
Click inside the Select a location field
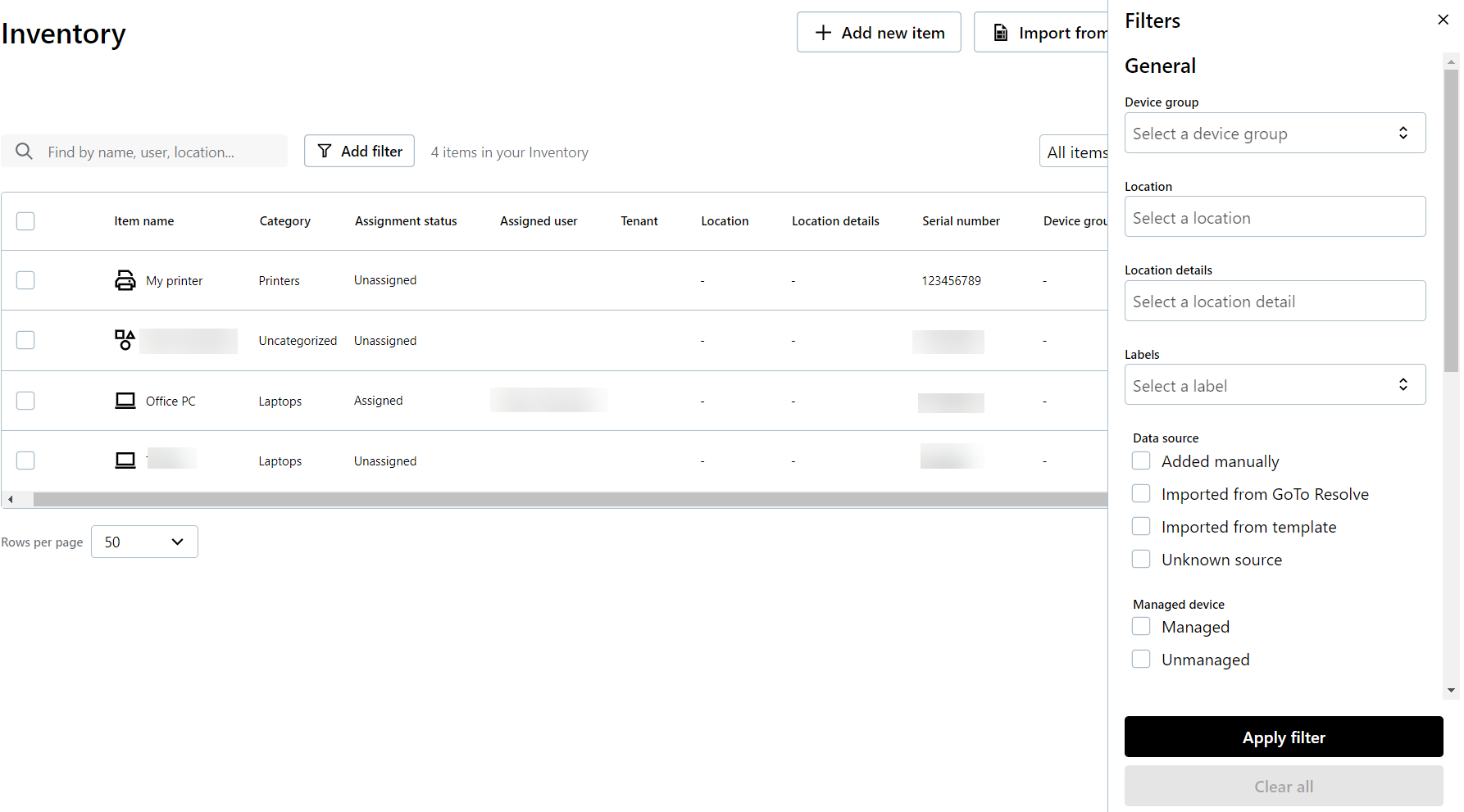point(1274,216)
